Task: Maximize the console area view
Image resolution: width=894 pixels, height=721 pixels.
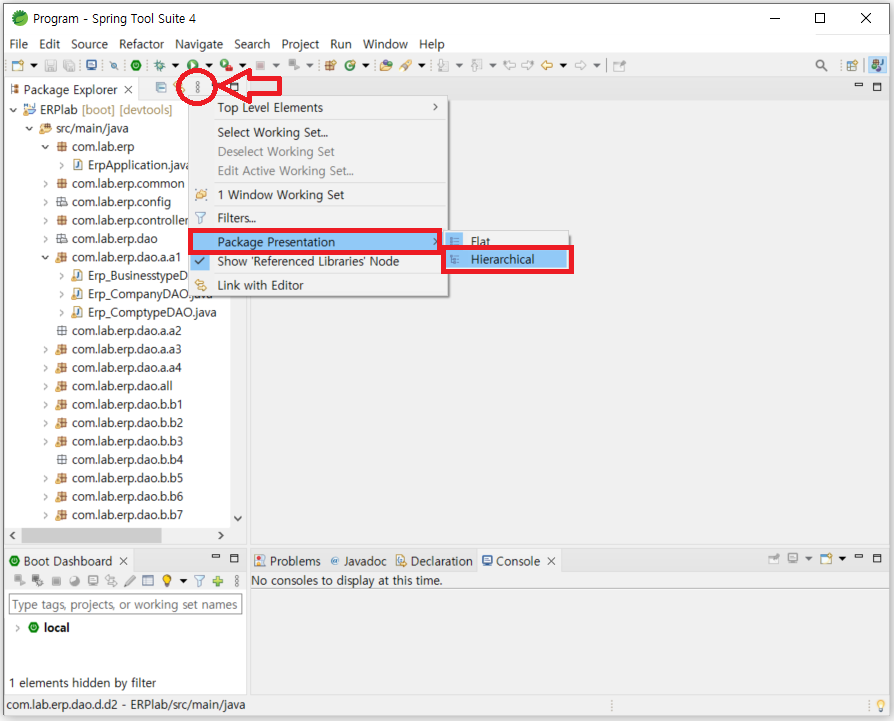Action: tap(877, 558)
